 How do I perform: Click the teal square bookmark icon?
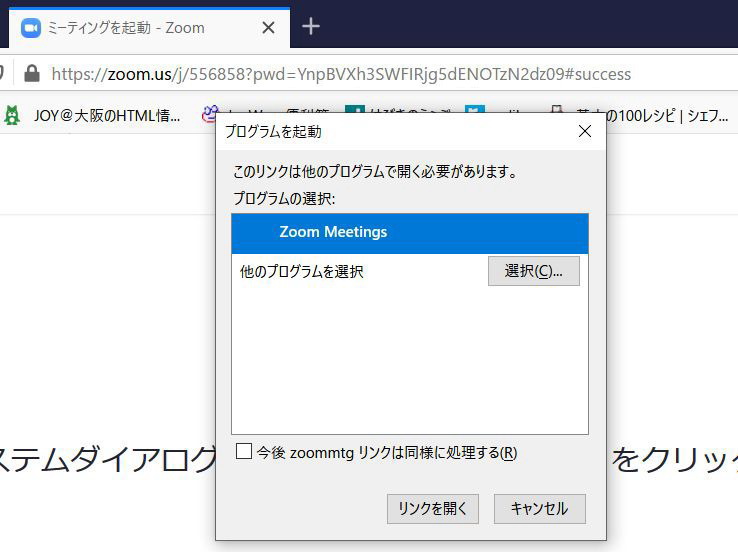pyautogui.click(x=354, y=112)
